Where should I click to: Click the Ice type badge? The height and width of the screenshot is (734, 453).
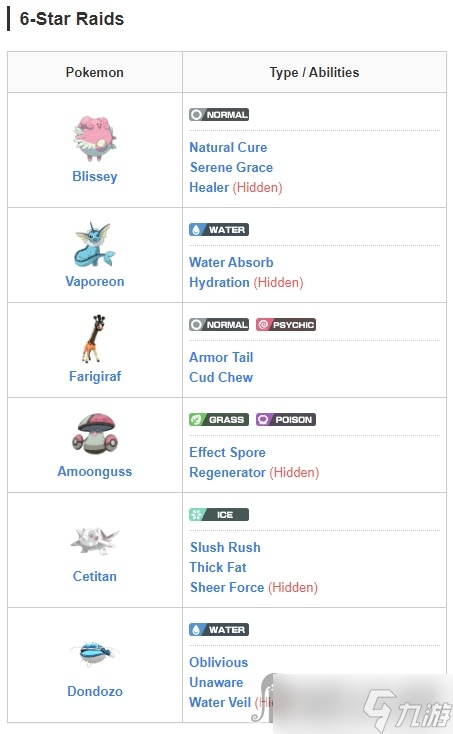(x=219, y=514)
